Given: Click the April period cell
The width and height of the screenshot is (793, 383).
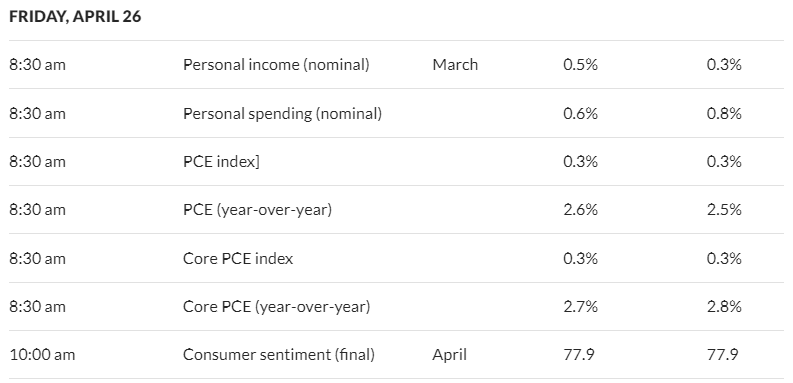Looking at the screenshot, I should click(x=449, y=355).
